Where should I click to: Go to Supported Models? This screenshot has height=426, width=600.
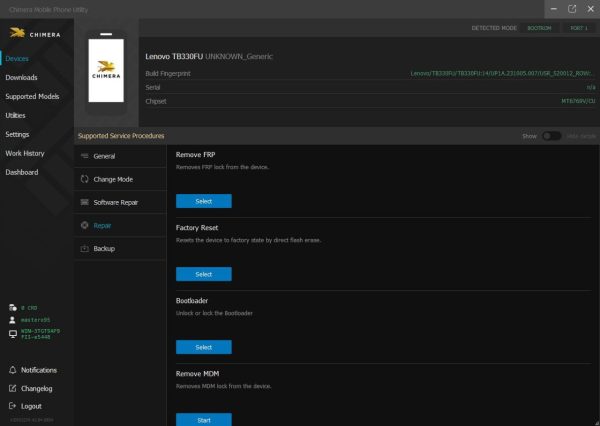(32, 96)
